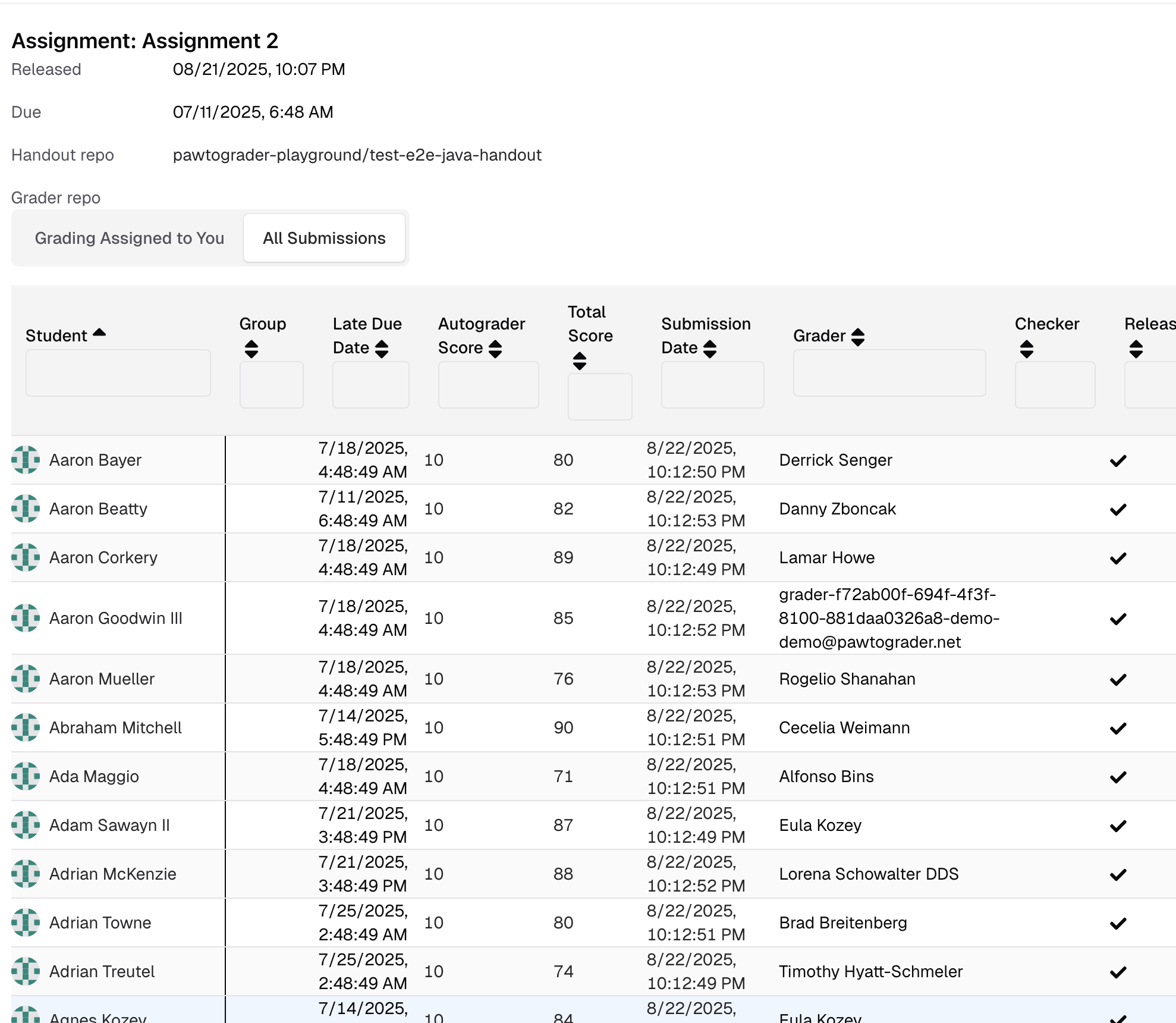The width and height of the screenshot is (1176, 1023).
Task: Click Aaron Bayer's avatar icon
Action: [25, 459]
